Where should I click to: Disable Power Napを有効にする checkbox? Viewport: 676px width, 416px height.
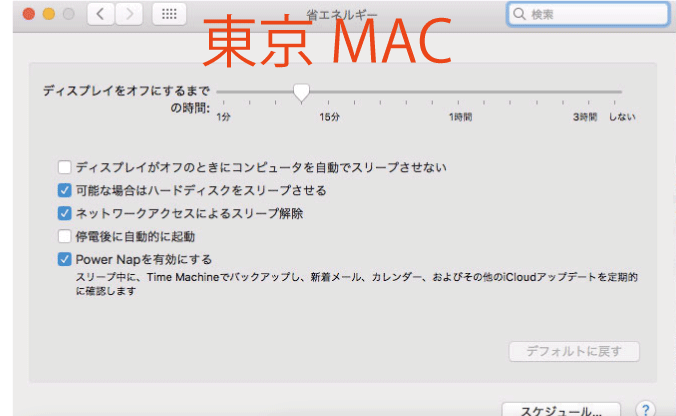tap(64, 259)
